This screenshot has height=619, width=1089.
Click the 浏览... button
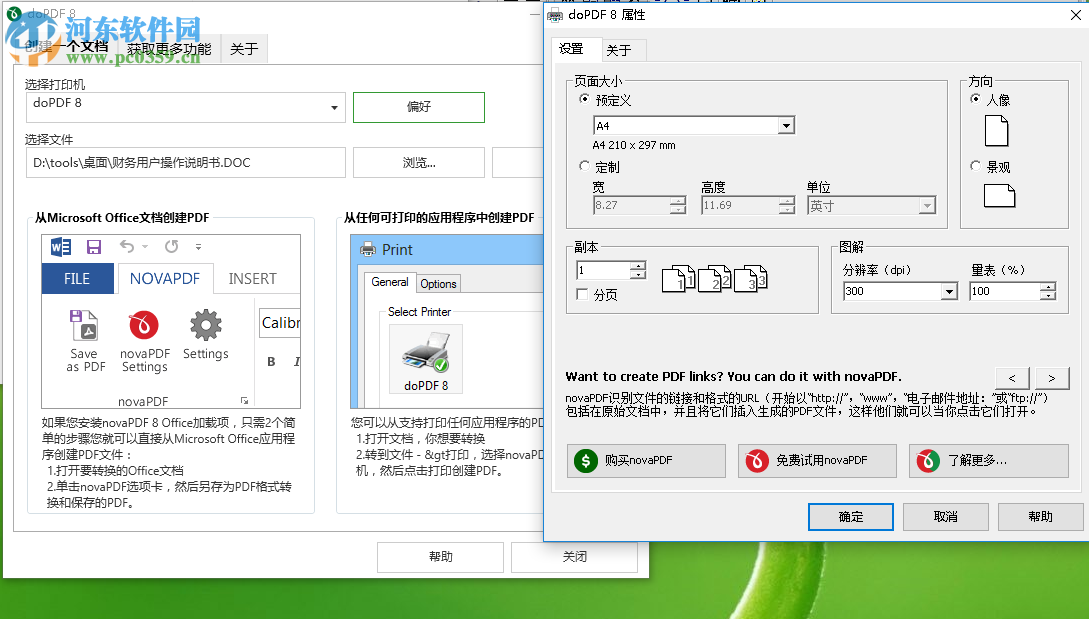(x=418, y=162)
